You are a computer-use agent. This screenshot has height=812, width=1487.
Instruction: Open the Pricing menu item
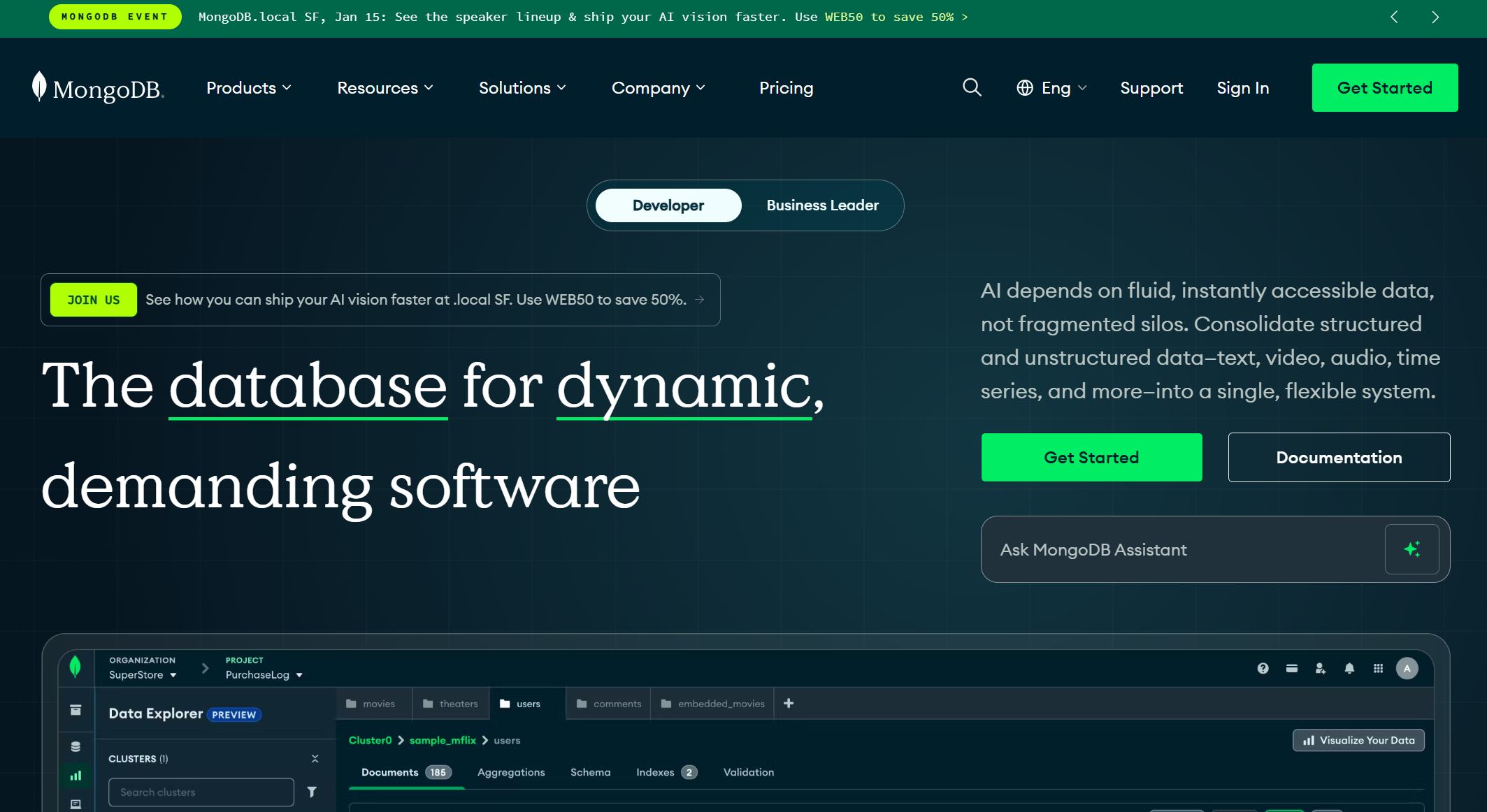(x=786, y=87)
